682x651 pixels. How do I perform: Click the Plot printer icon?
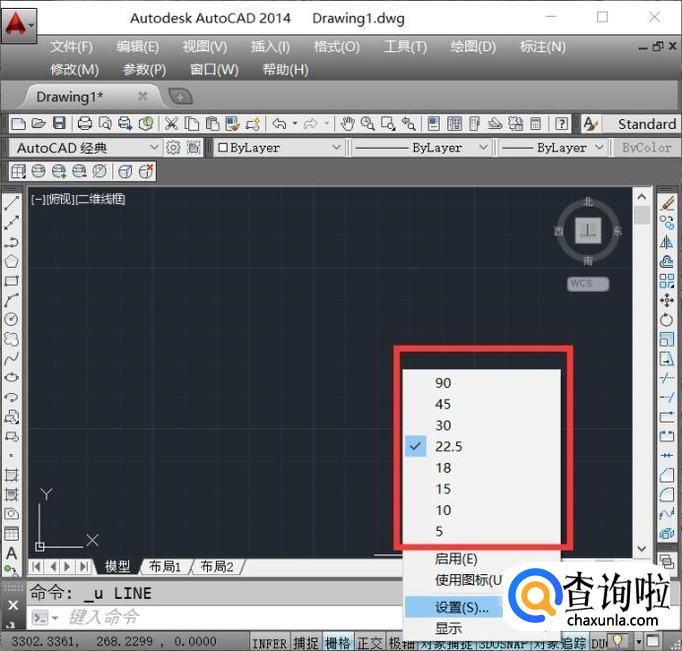pos(84,124)
